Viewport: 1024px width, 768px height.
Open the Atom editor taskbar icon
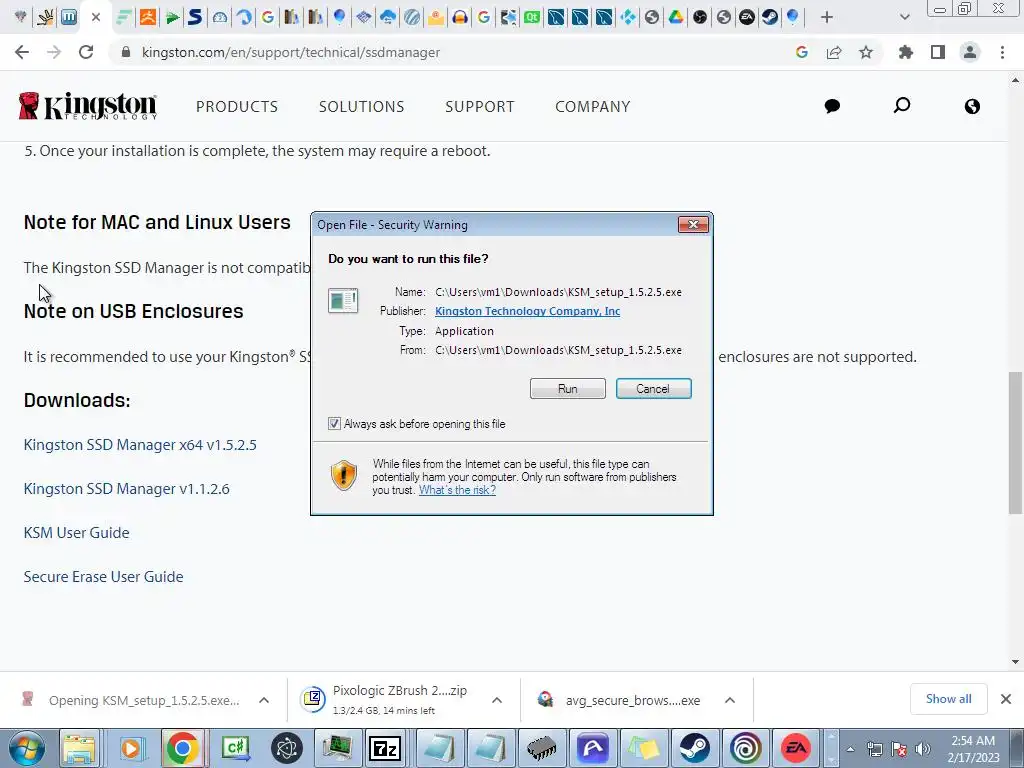(x=287, y=748)
